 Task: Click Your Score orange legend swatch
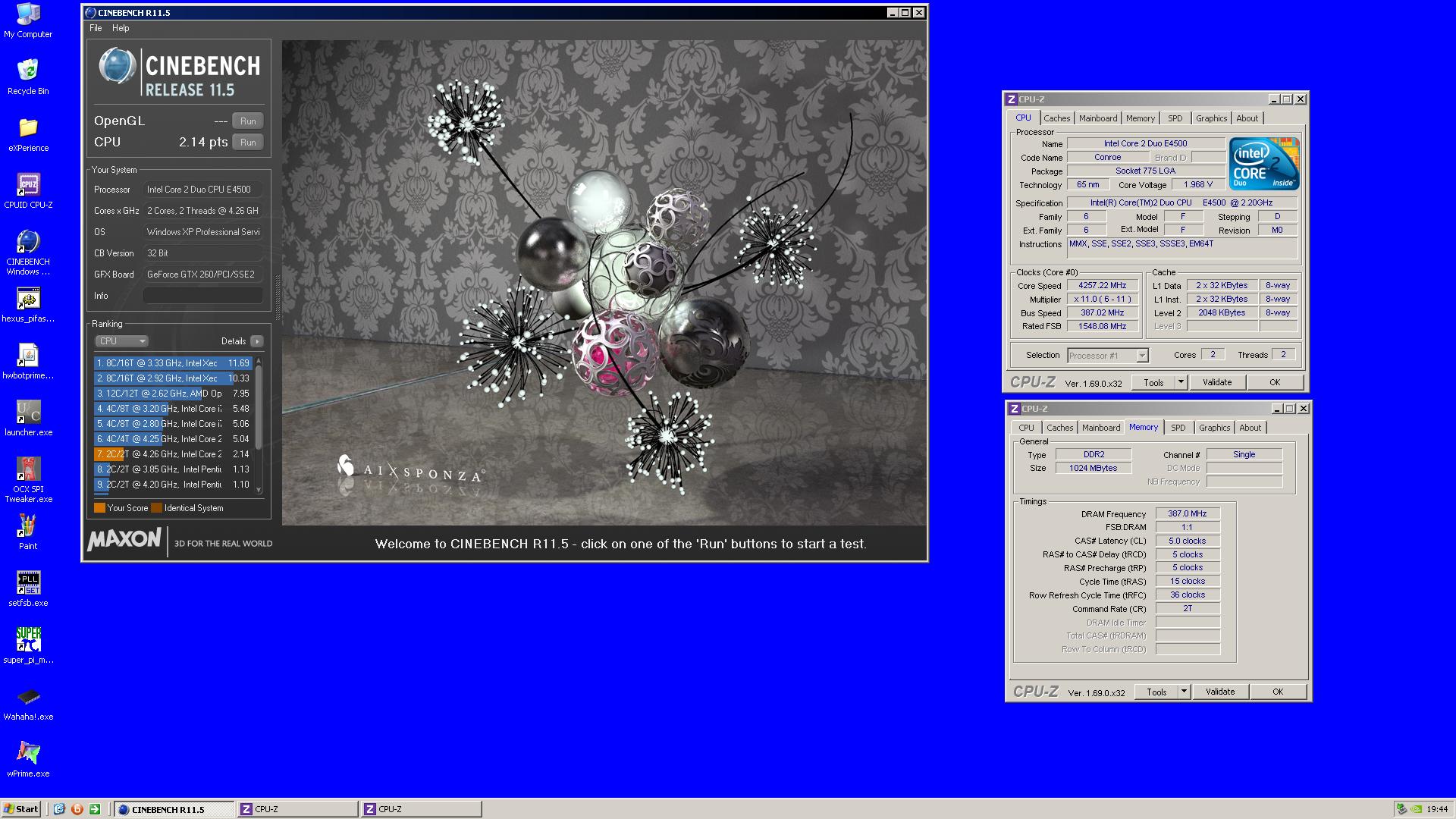pyautogui.click(x=99, y=508)
